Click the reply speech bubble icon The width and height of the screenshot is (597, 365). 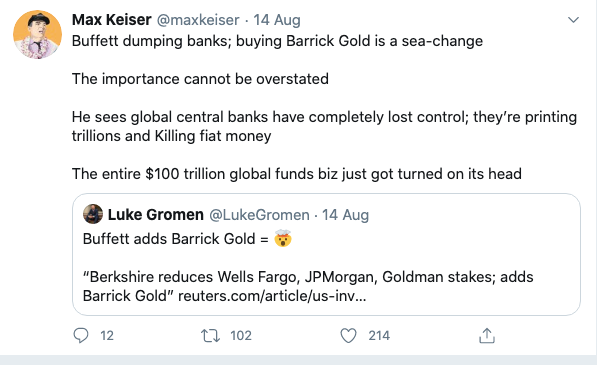[81, 335]
